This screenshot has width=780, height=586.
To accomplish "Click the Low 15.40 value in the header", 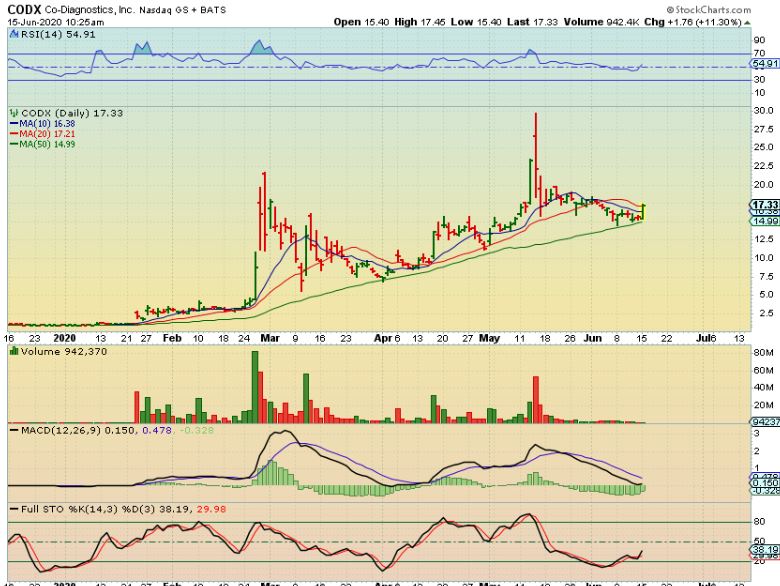I will [x=476, y=22].
